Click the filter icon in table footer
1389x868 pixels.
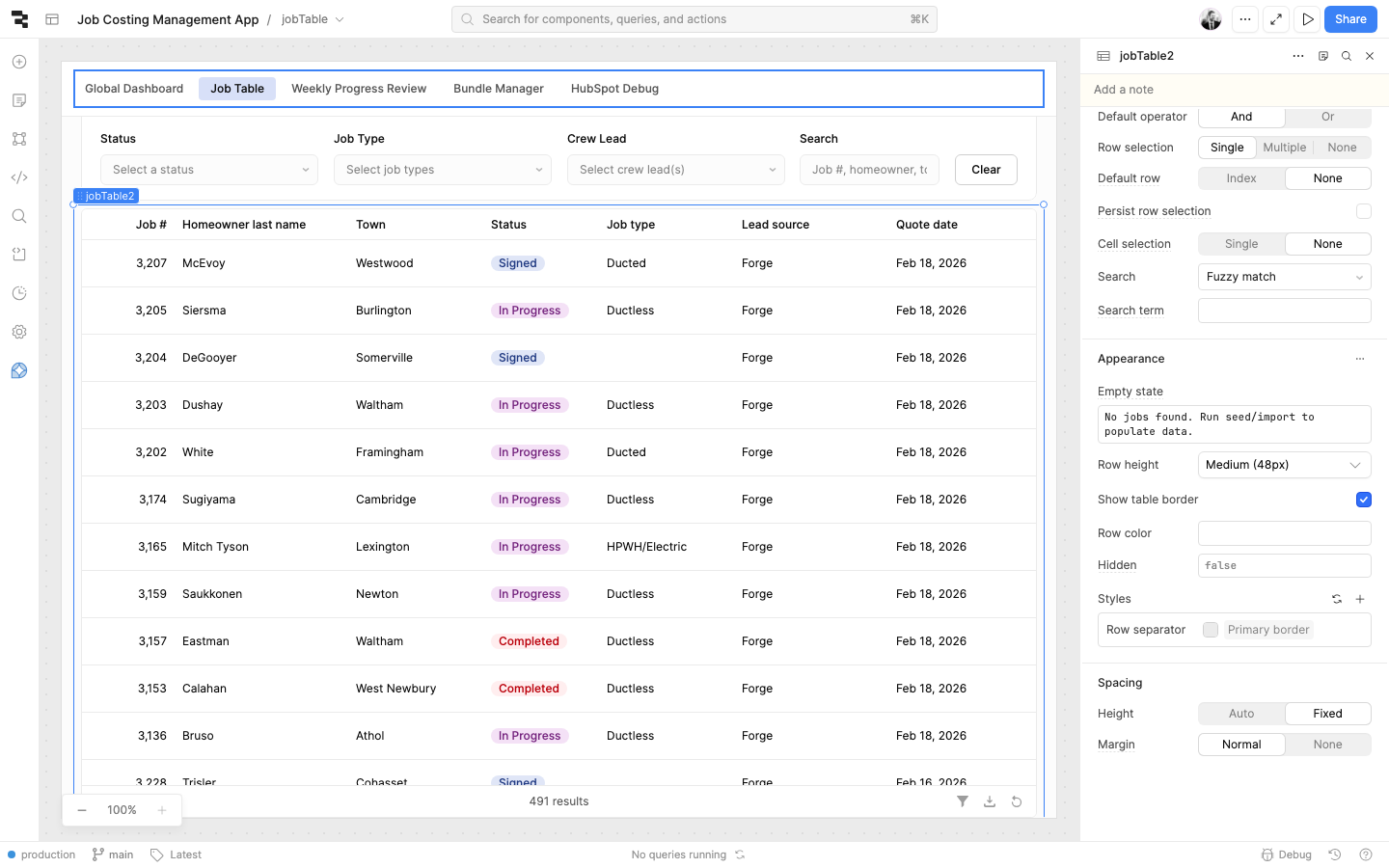962,801
